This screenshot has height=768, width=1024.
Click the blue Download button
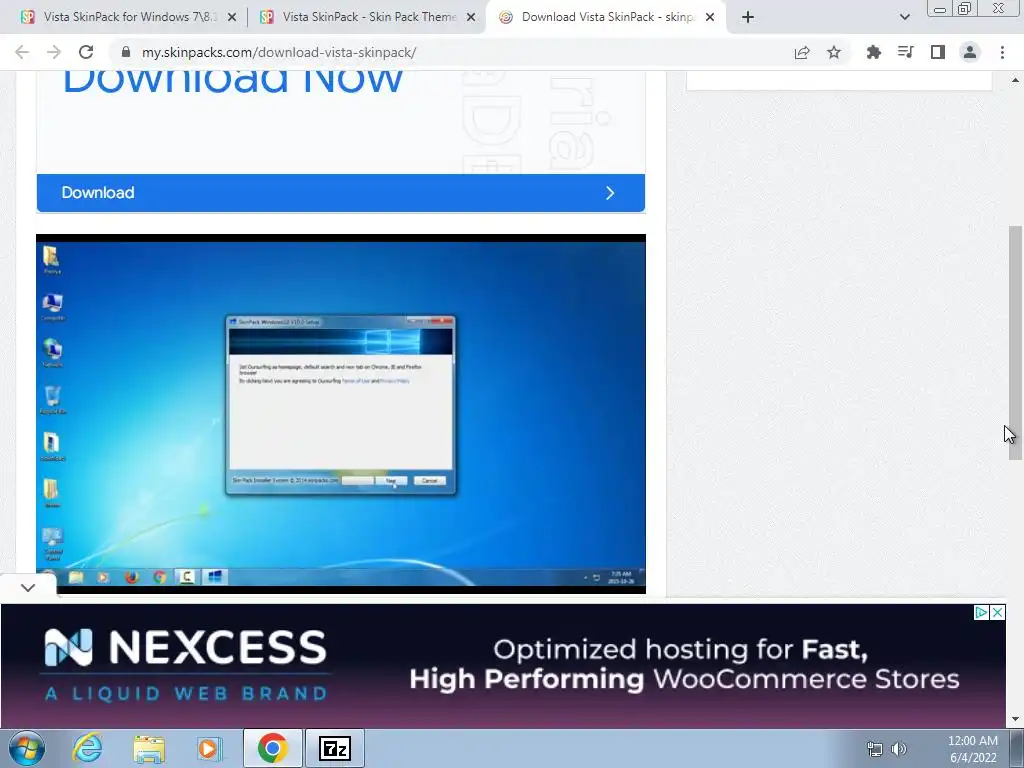[341, 193]
